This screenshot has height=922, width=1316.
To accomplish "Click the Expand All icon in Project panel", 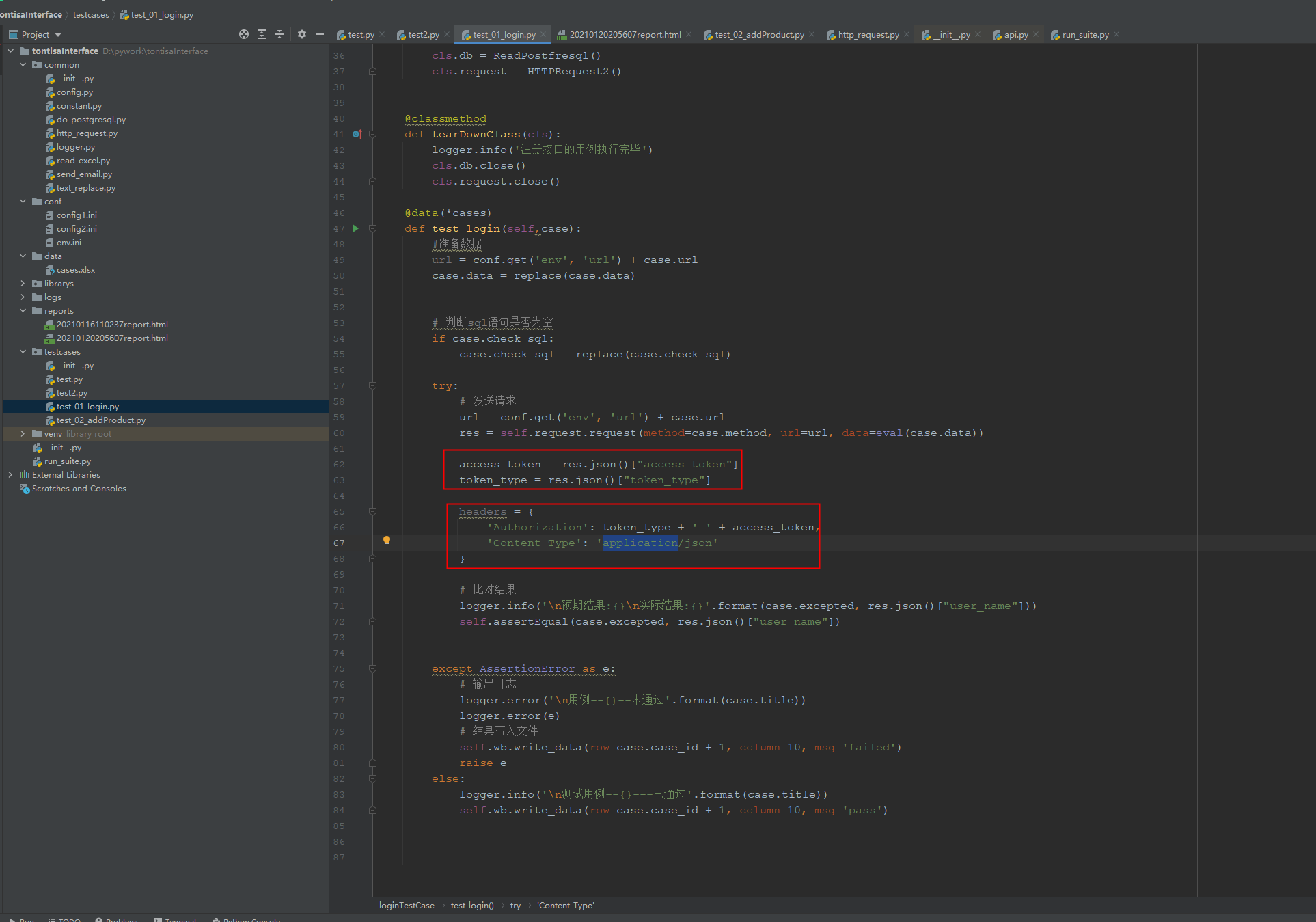I will (262, 34).
